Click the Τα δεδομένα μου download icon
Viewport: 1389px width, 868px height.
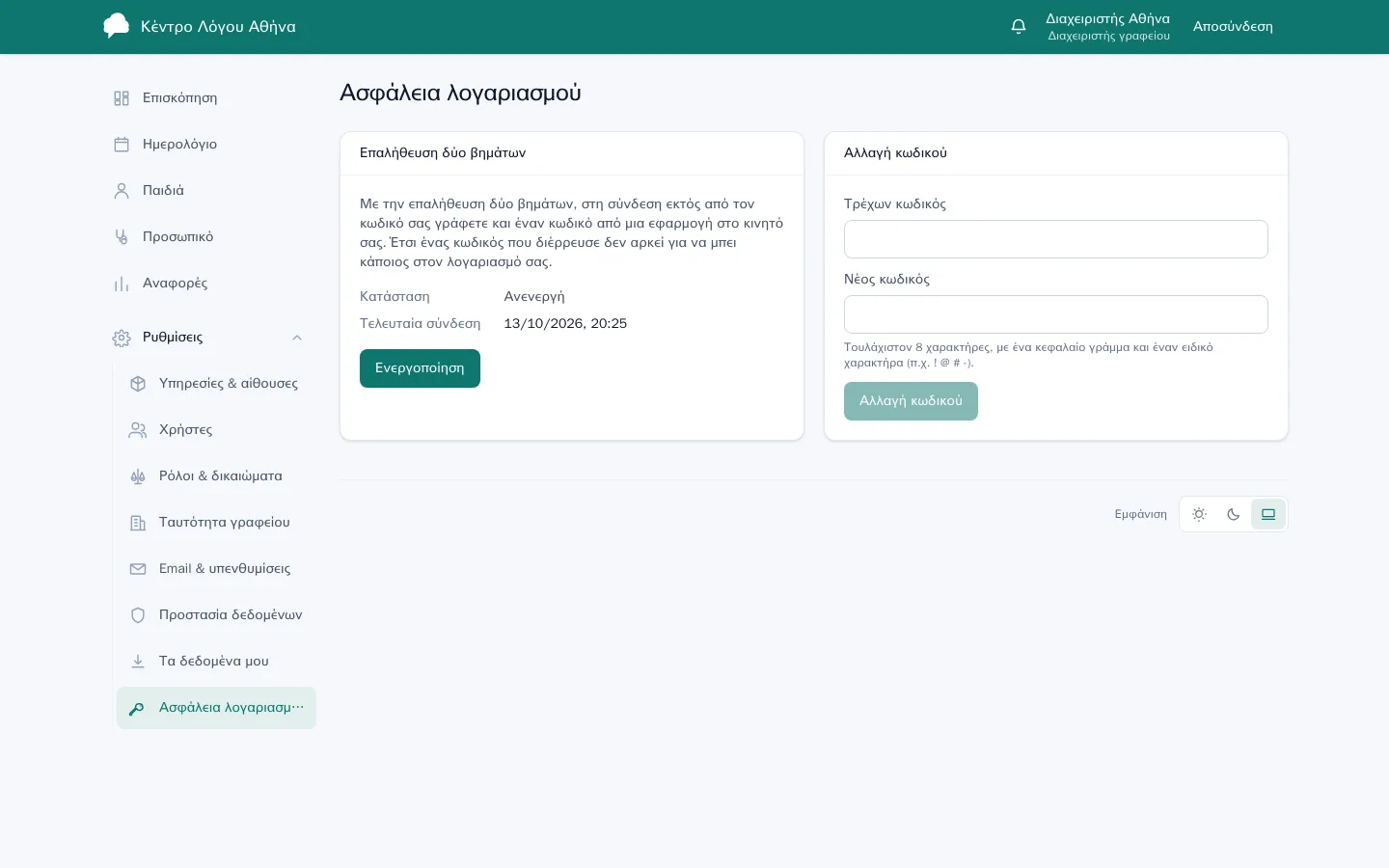pos(138,662)
